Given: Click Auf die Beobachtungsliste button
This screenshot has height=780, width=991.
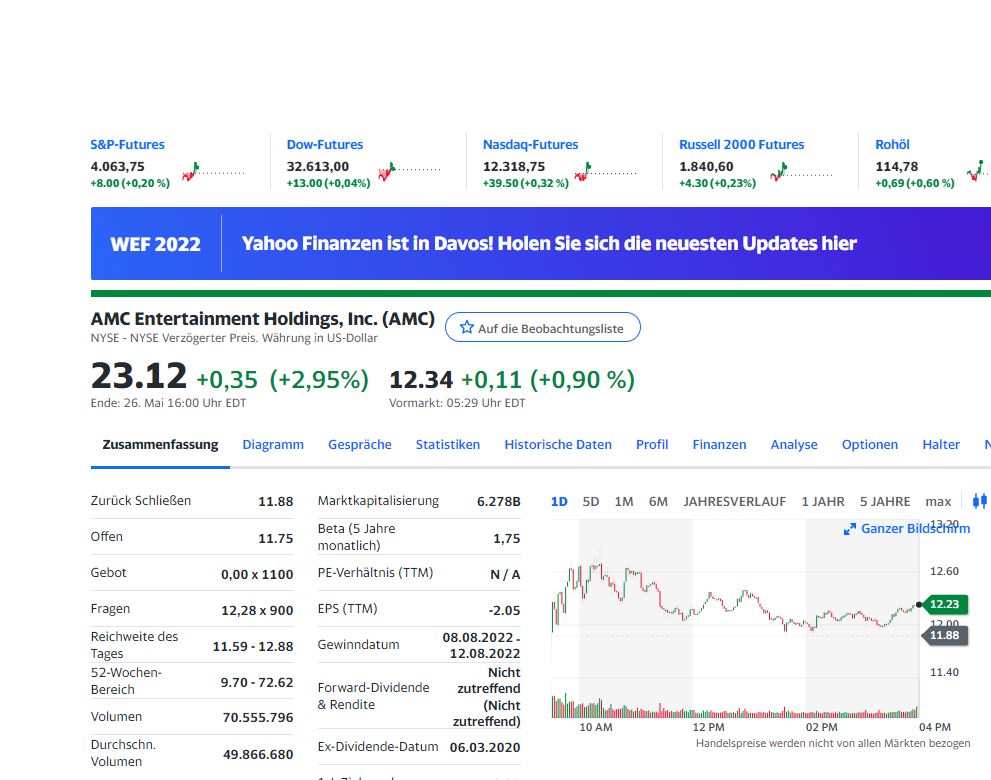Looking at the screenshot, I should [x=543, y=327].
